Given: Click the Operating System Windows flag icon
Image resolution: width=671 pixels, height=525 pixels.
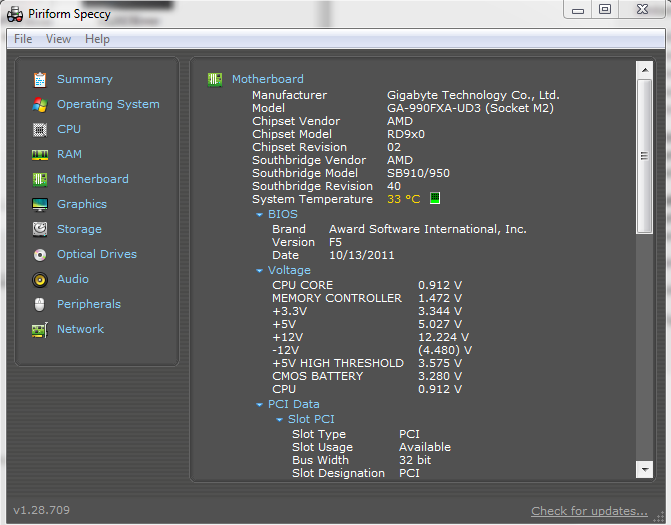Looking at the screenshot, I should point(40,104).
